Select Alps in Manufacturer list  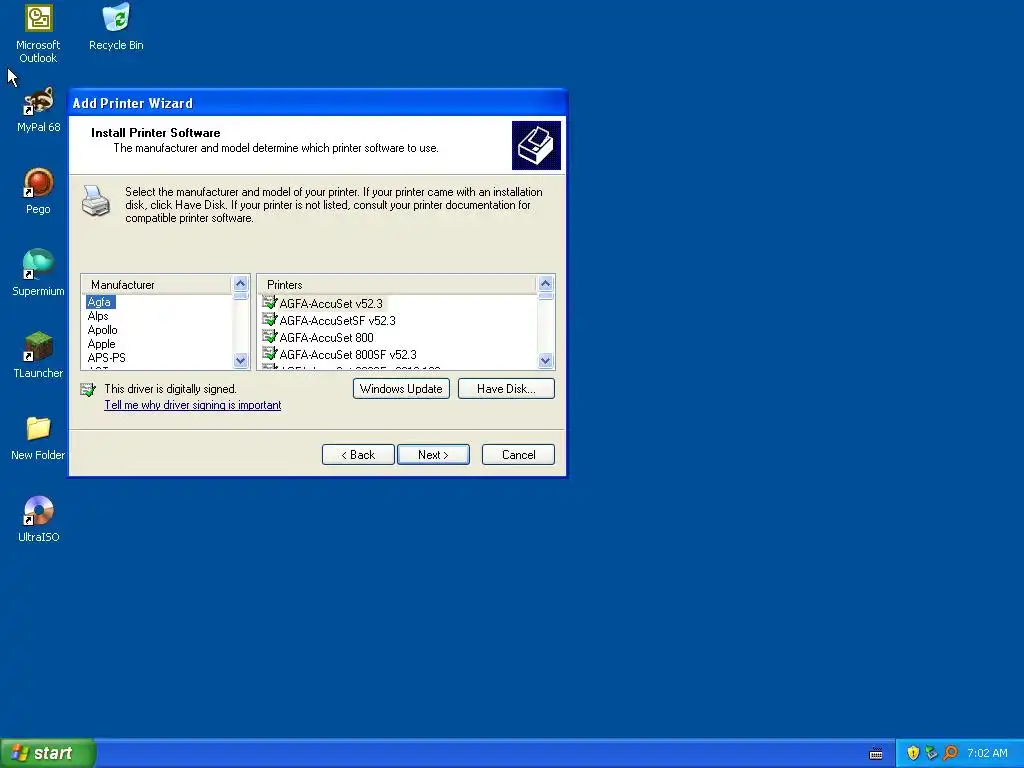click(98, 316)
